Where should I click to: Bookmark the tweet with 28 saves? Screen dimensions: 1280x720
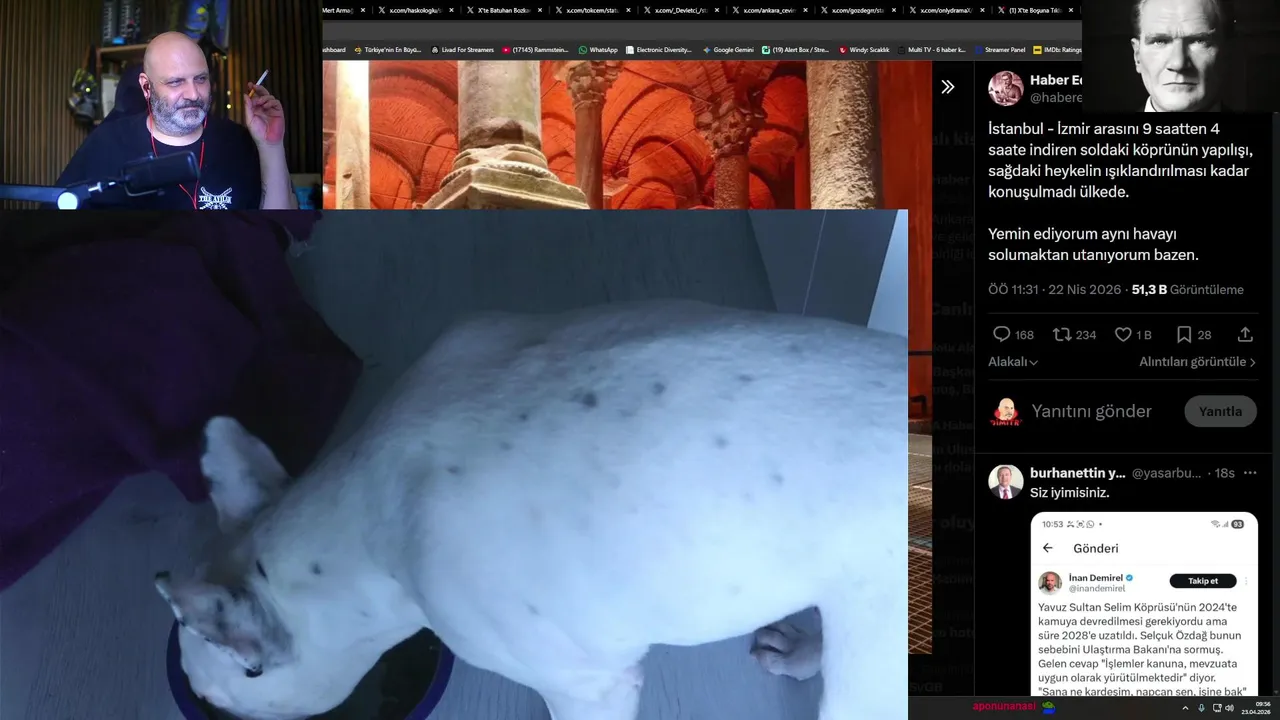click(x=1184, y=334)
